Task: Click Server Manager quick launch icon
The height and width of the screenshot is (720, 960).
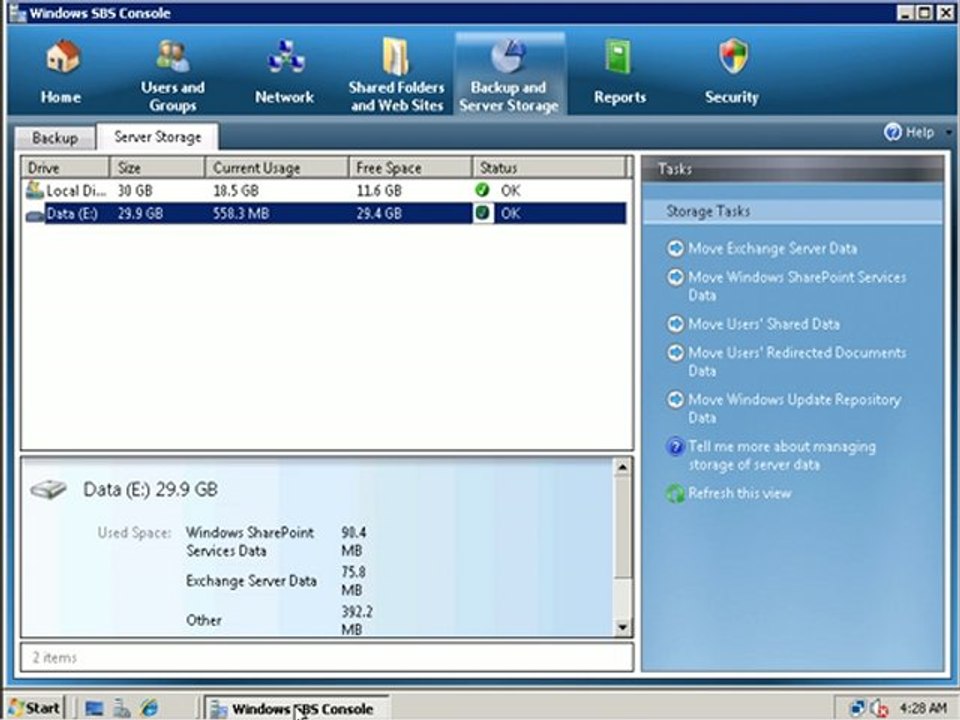Action: point(122,708)
